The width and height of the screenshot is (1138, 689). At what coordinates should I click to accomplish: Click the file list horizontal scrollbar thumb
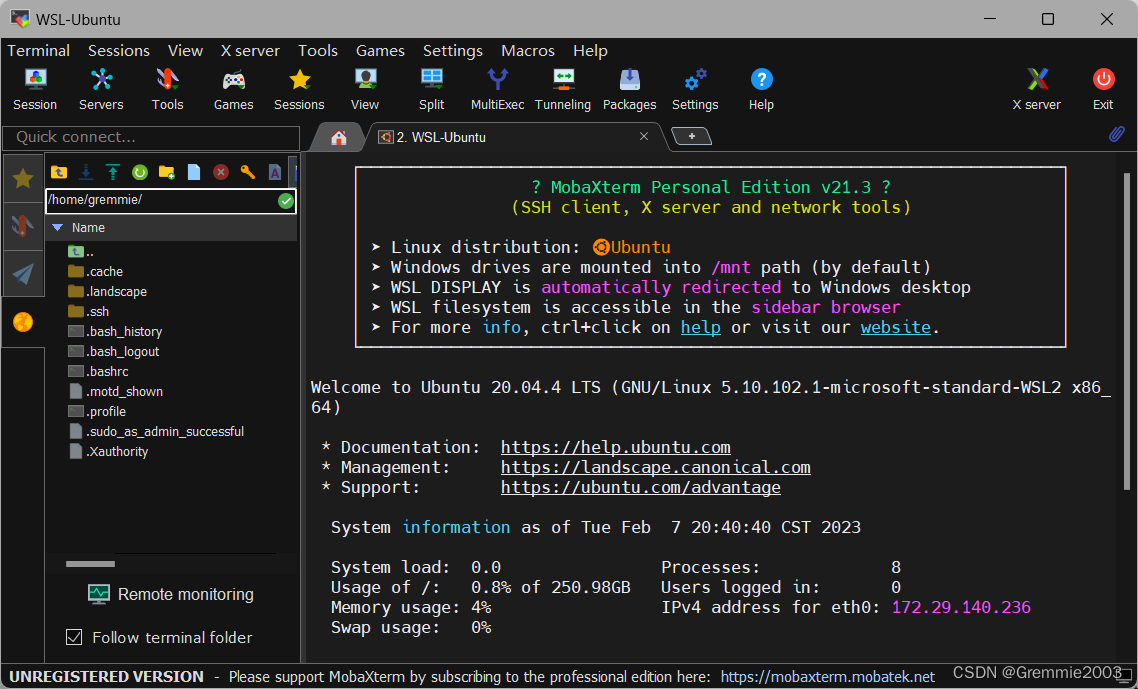point(91,564)
